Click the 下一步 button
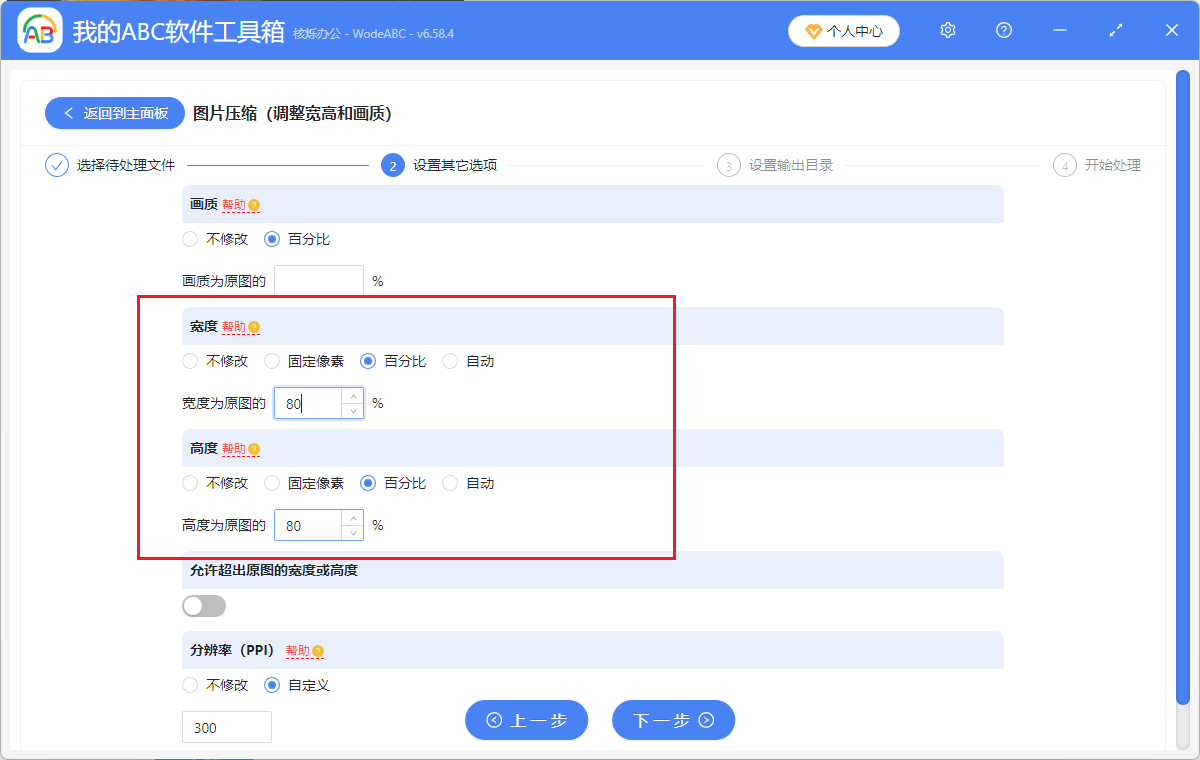Viewport: 1200px width, 760px height. (x=673, y=720)
